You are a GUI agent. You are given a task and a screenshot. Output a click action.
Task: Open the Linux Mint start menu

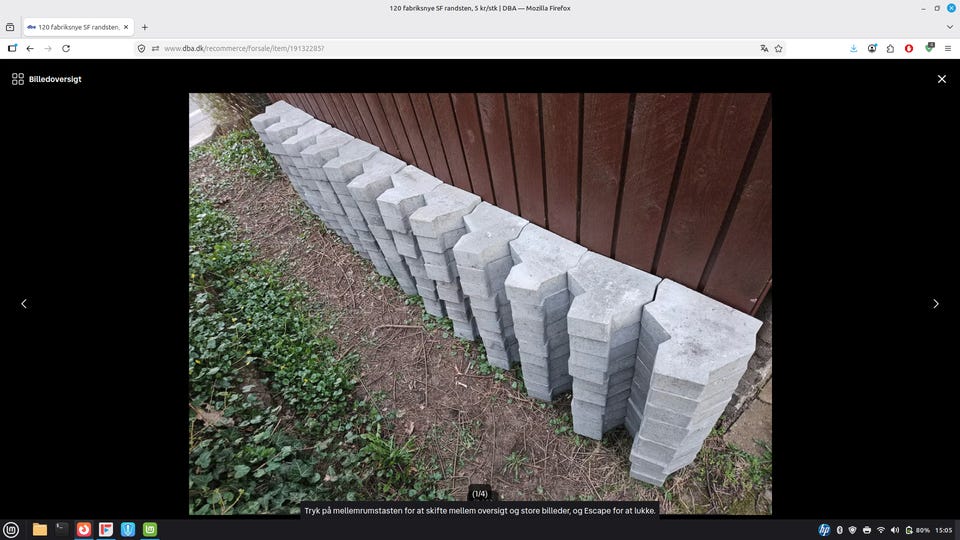coord(11,529)
